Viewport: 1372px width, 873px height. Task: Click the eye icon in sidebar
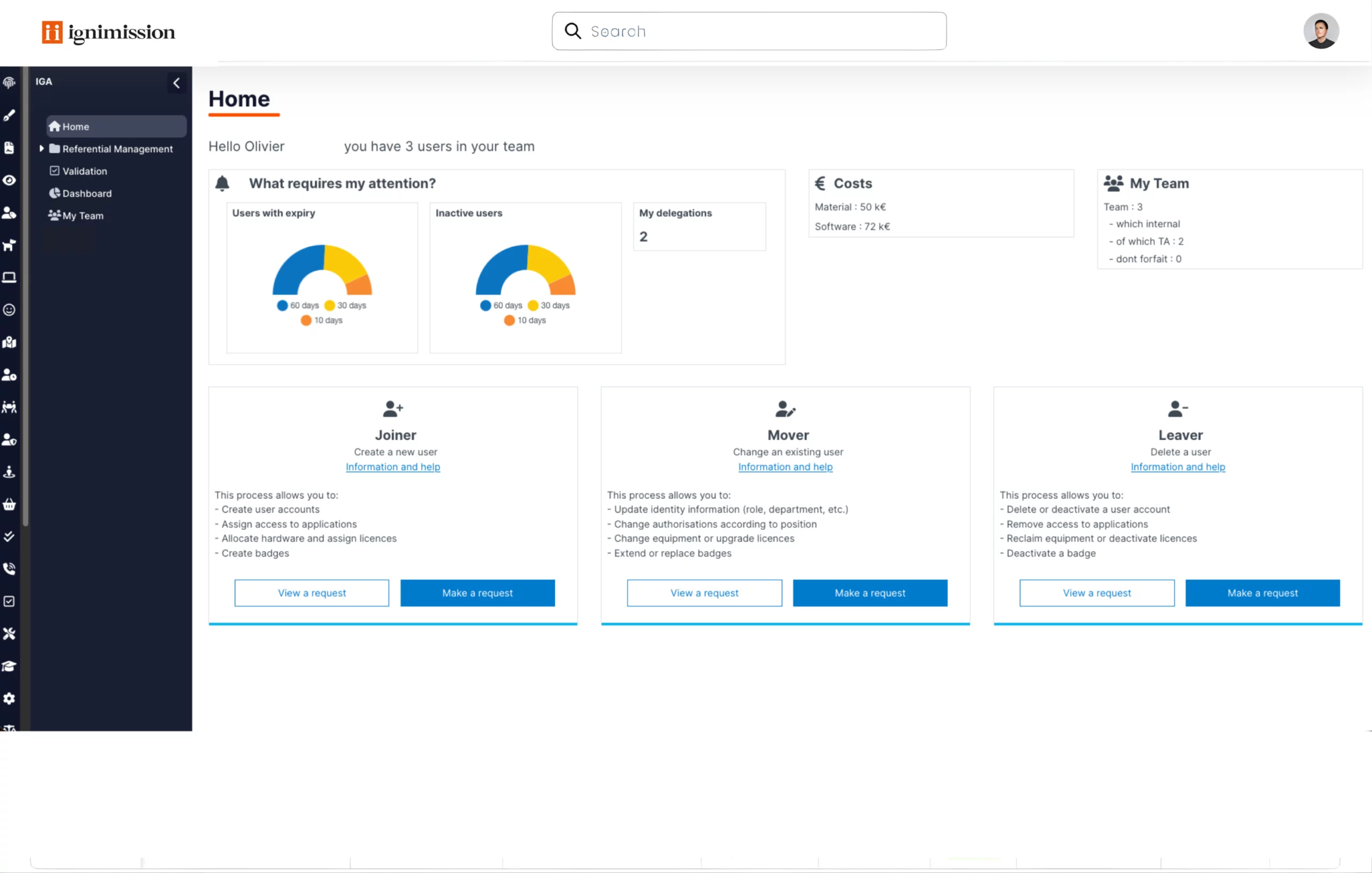pos(9,180)
